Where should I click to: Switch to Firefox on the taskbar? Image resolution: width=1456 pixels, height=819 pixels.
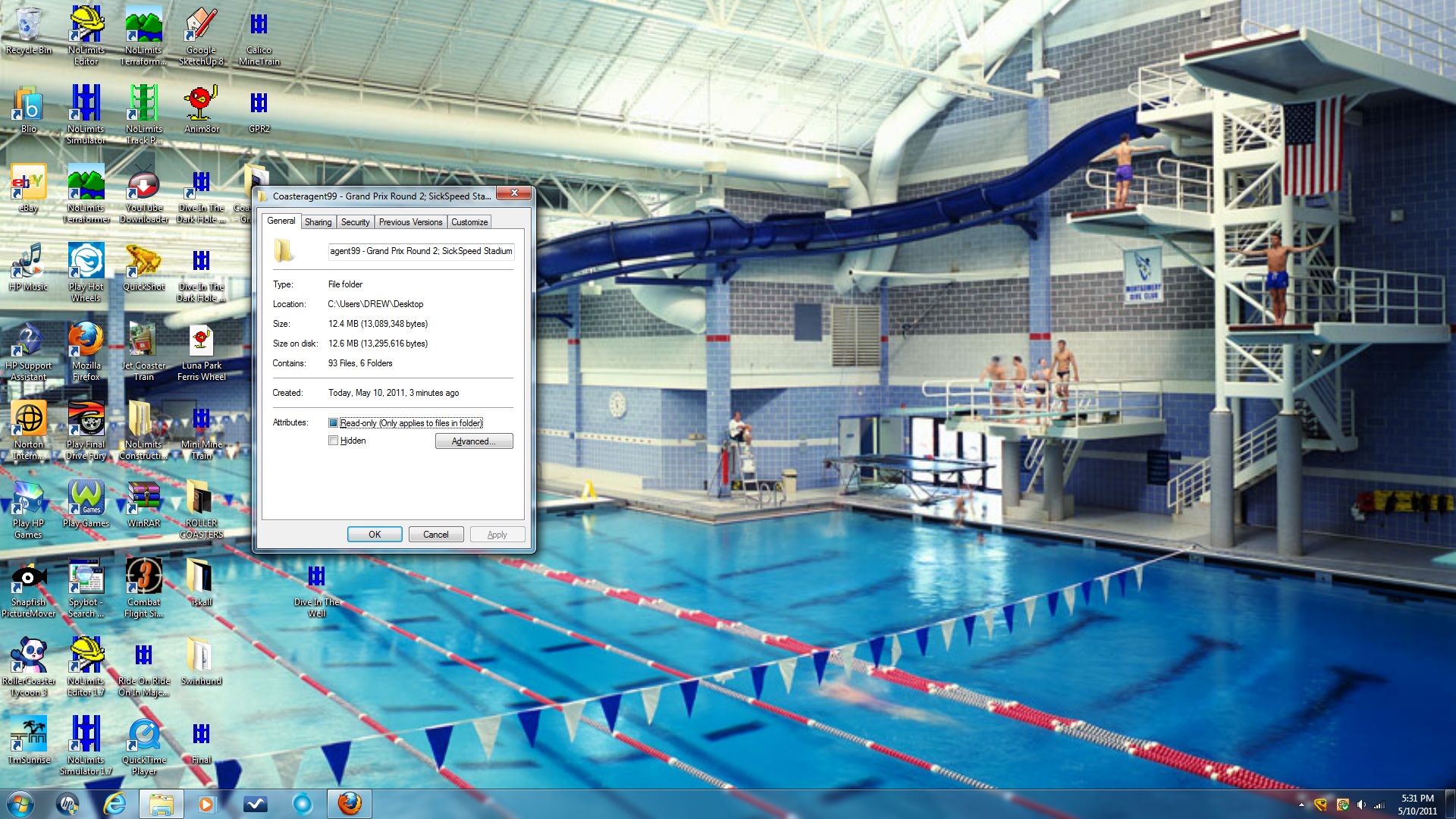350,804
